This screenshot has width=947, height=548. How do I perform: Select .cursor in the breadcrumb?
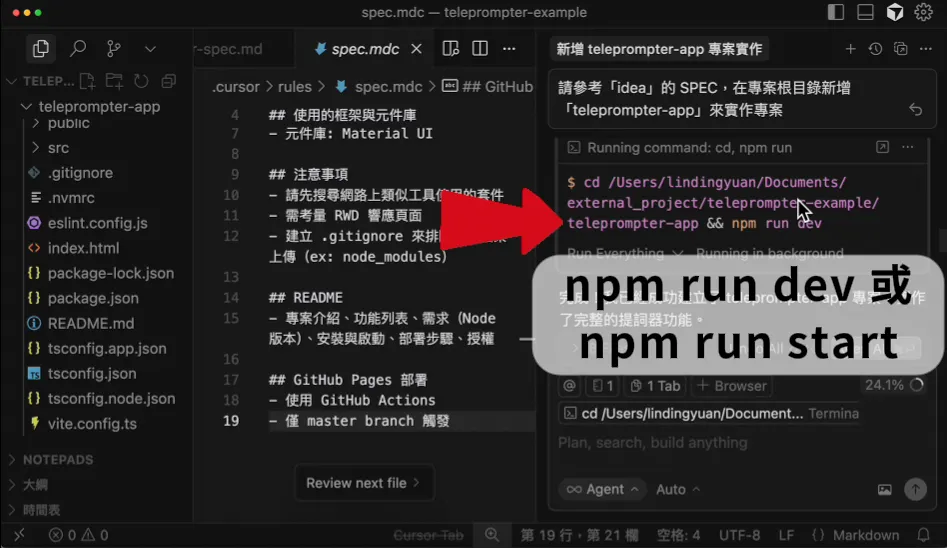point(236,86)
